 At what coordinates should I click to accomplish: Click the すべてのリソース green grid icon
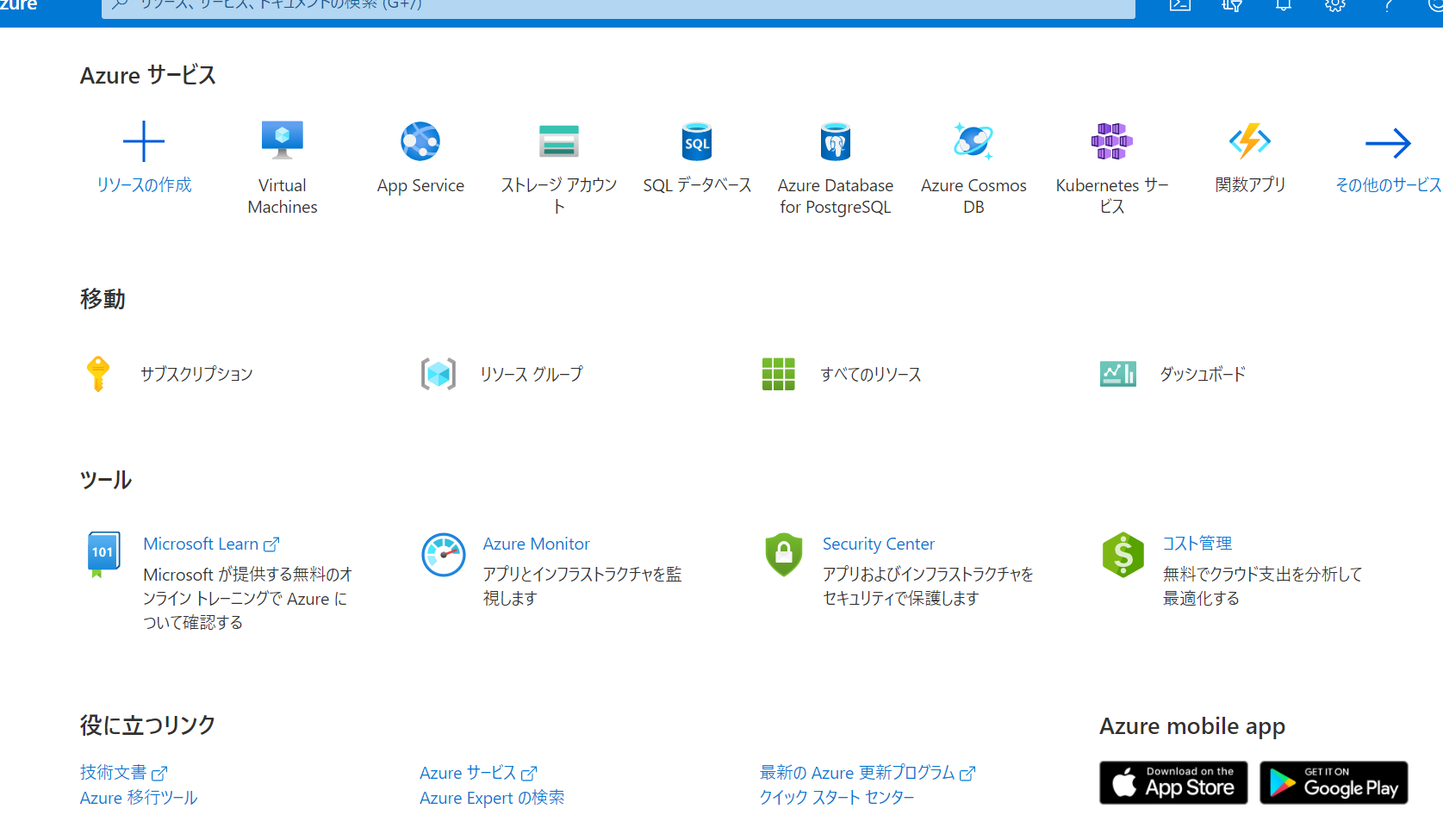(x=779, y=374)
